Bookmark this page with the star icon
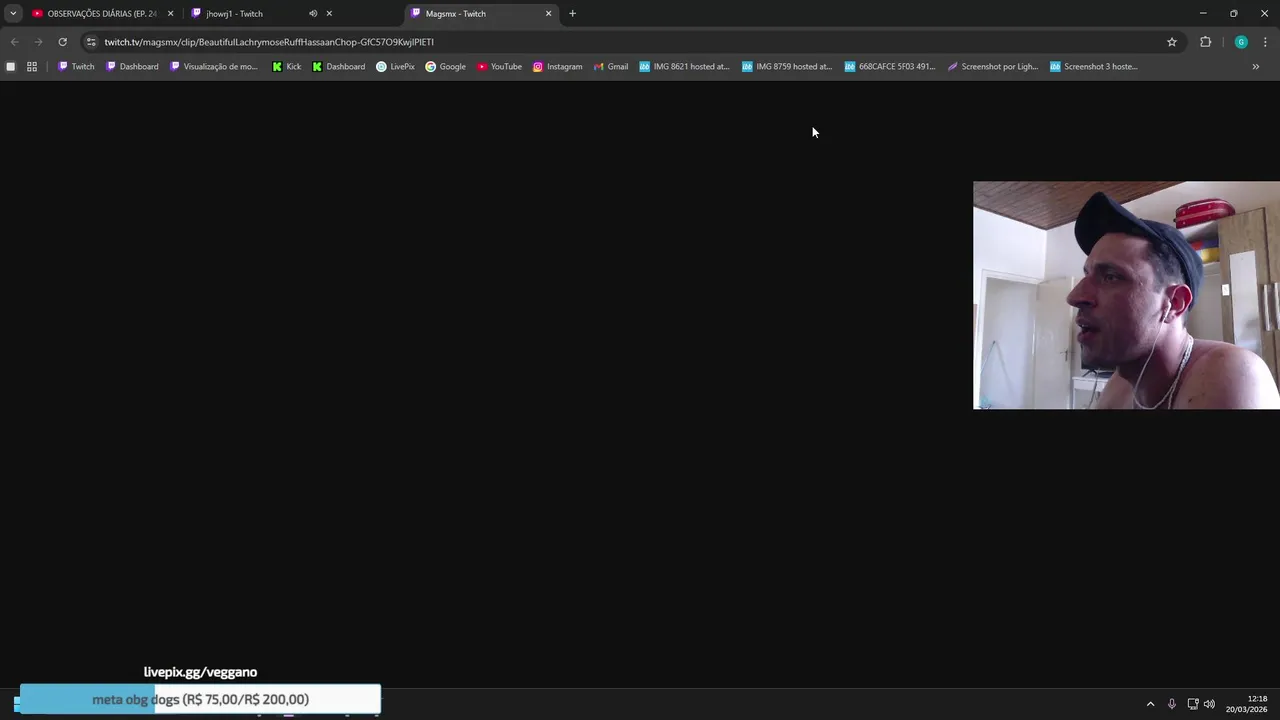Screen dimensions: 1280x720 pyautogui.click(x=1172, y=42)
